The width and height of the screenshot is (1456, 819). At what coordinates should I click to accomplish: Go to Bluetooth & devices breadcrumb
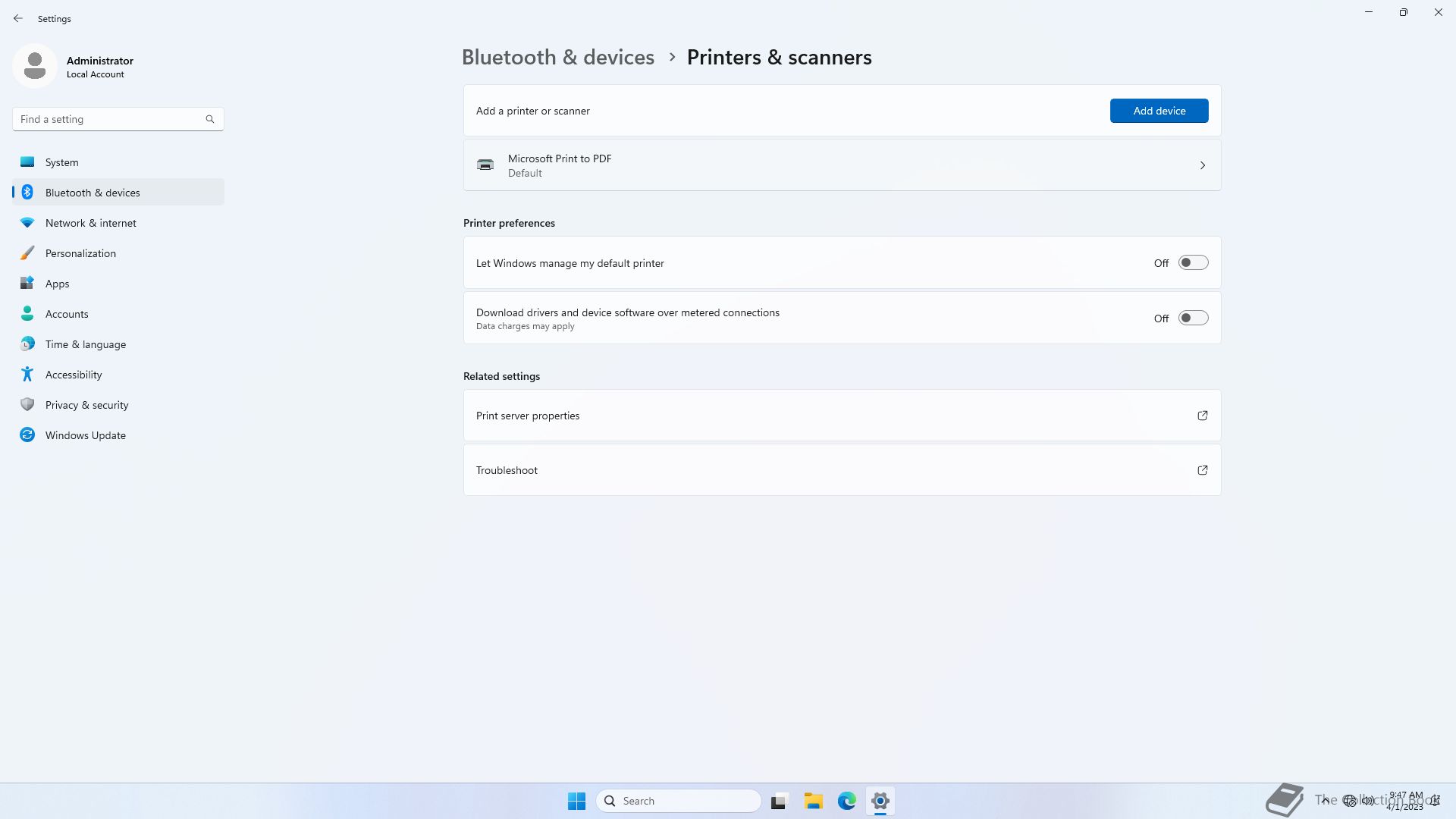[x=558, y=57]
